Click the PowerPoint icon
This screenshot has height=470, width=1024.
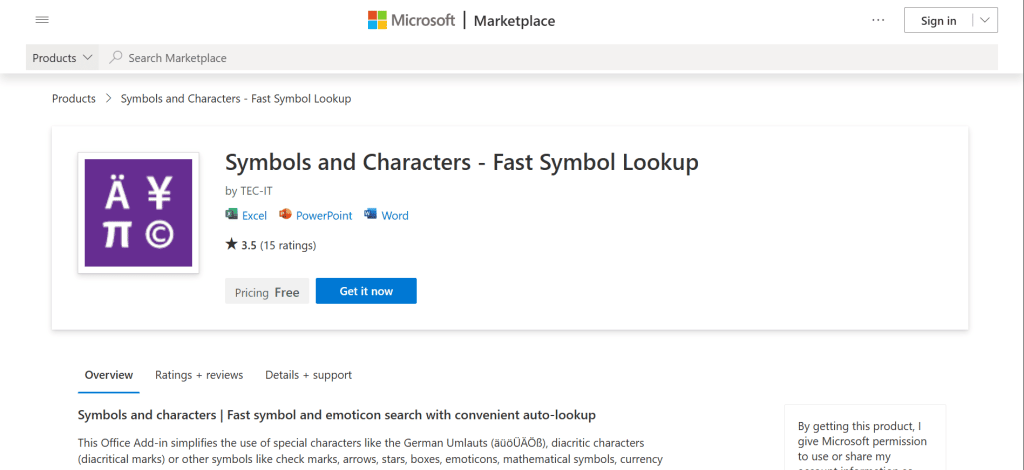285,215
